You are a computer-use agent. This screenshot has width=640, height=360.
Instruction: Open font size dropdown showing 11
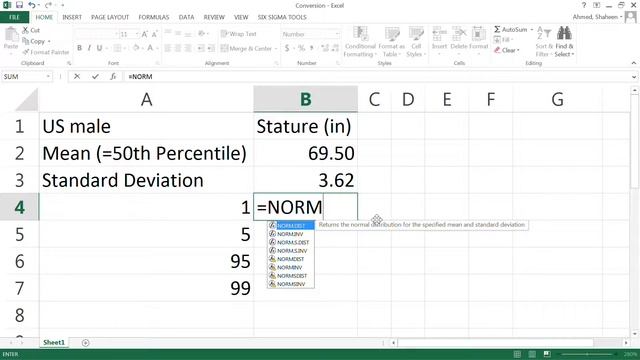(x=137, y=34)
